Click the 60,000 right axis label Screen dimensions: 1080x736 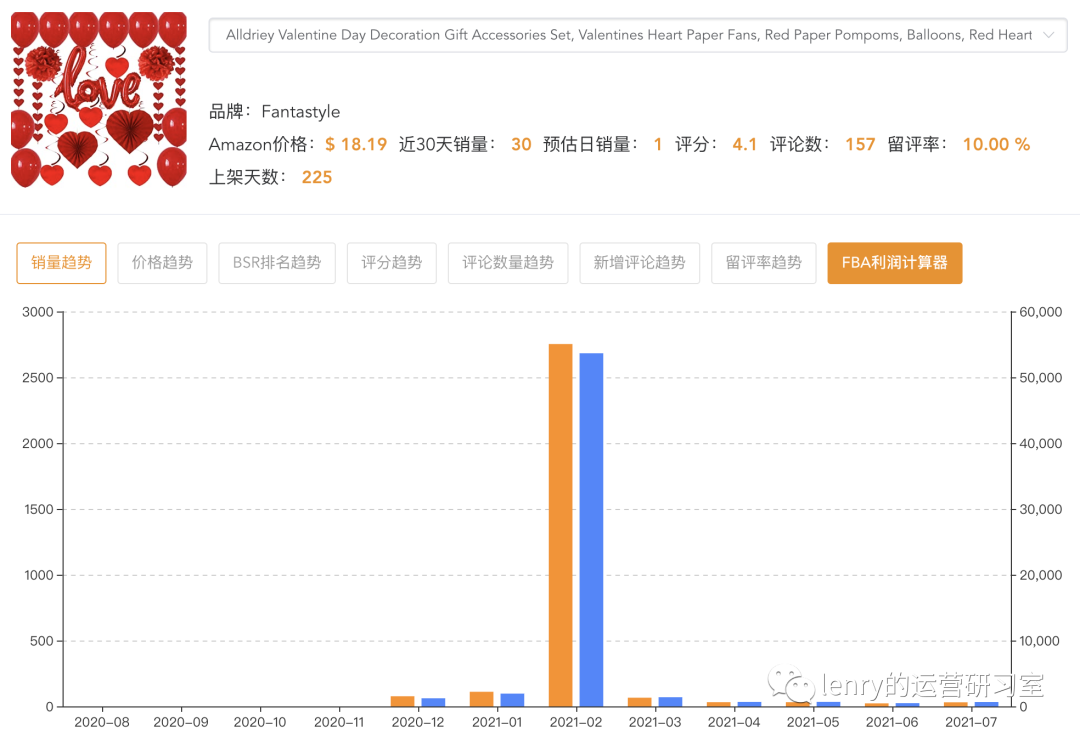click(x=1041, y=312)
